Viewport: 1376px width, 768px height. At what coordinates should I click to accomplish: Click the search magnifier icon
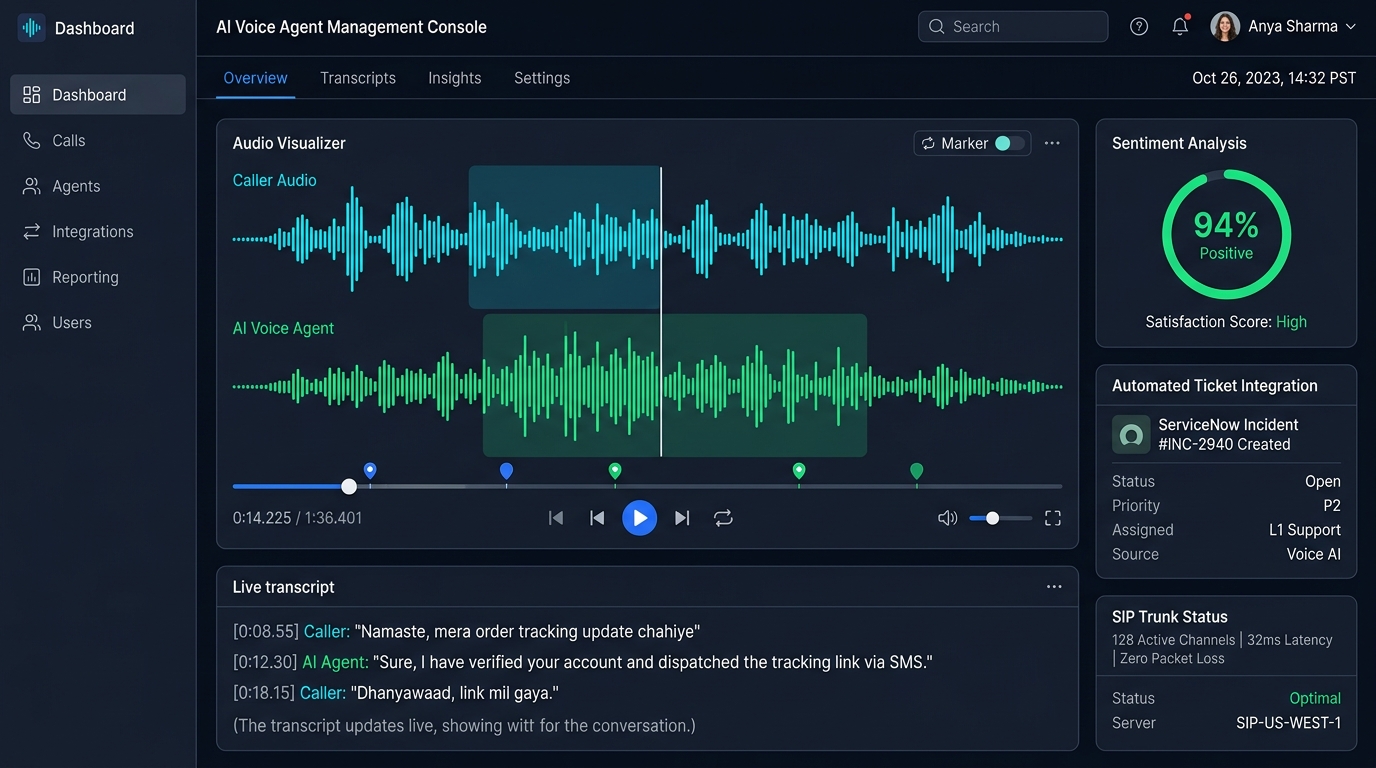pyautogui.click(x=937, y=27)
